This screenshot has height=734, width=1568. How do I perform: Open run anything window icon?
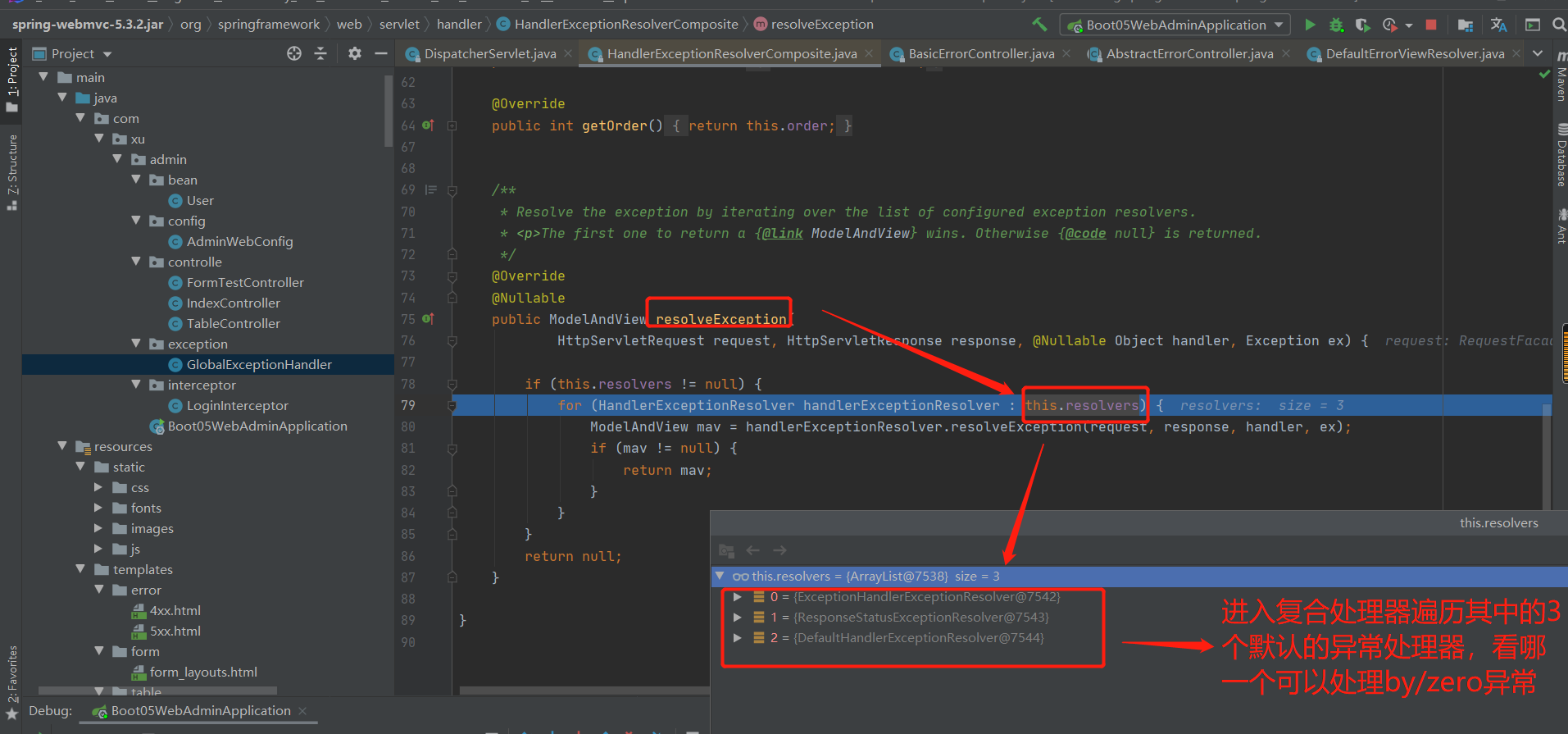[x=1533, y=25]
